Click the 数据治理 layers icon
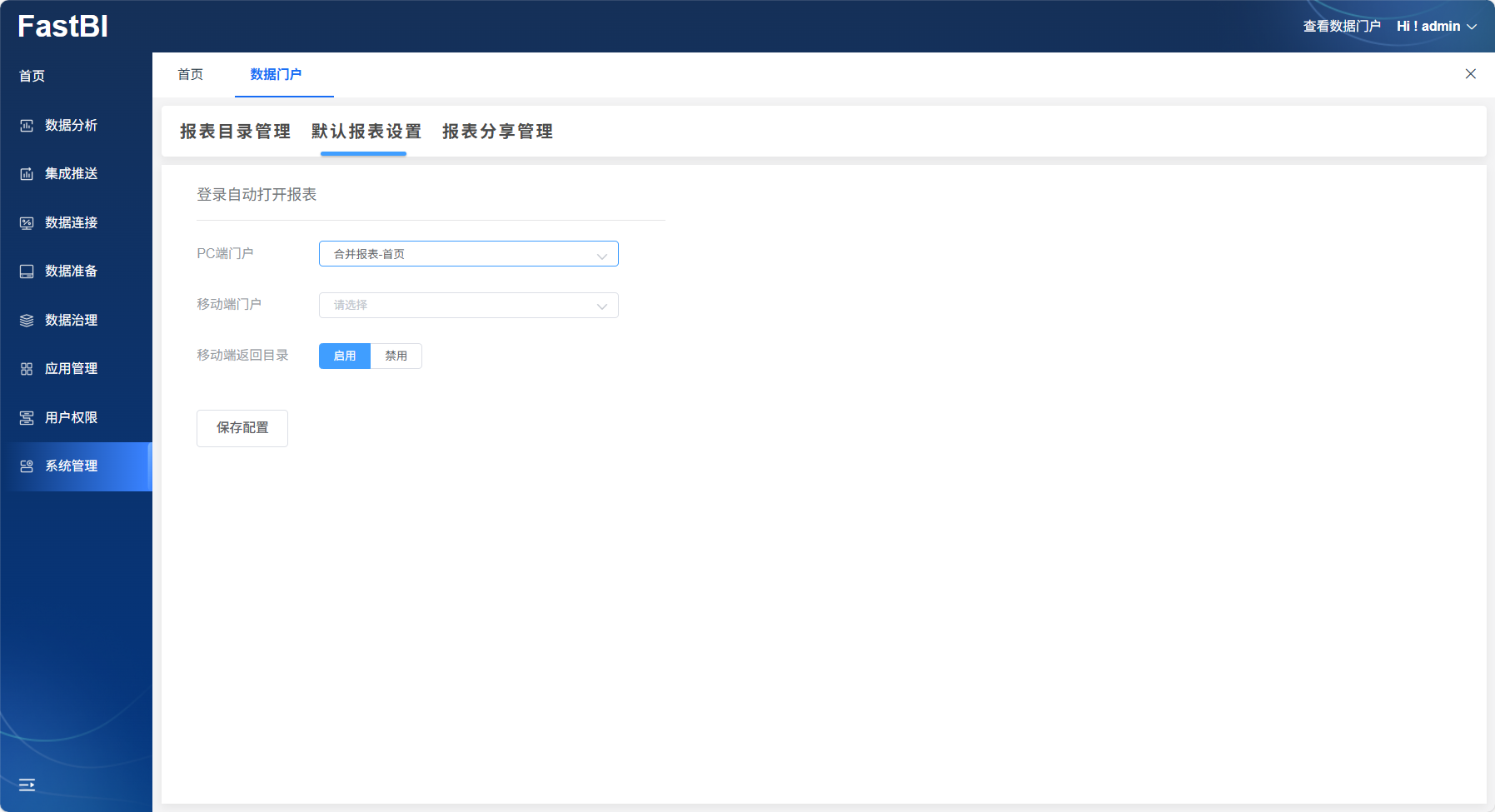The width and height of the screenshot is (1495, 812). tap(27, 321)
